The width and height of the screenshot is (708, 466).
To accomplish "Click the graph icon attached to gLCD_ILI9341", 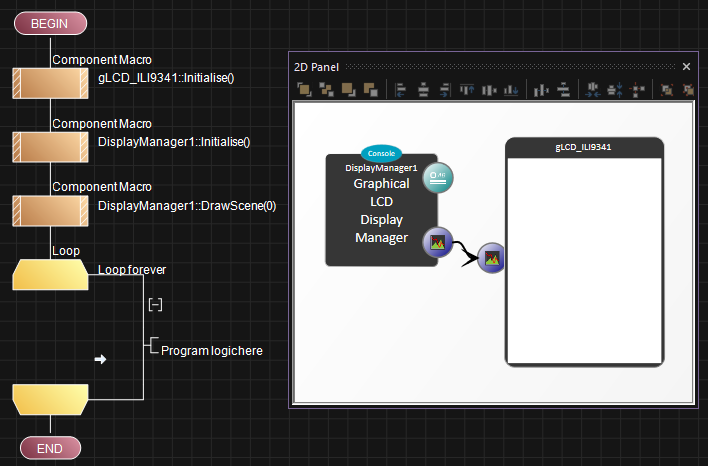I will point(491,258).
